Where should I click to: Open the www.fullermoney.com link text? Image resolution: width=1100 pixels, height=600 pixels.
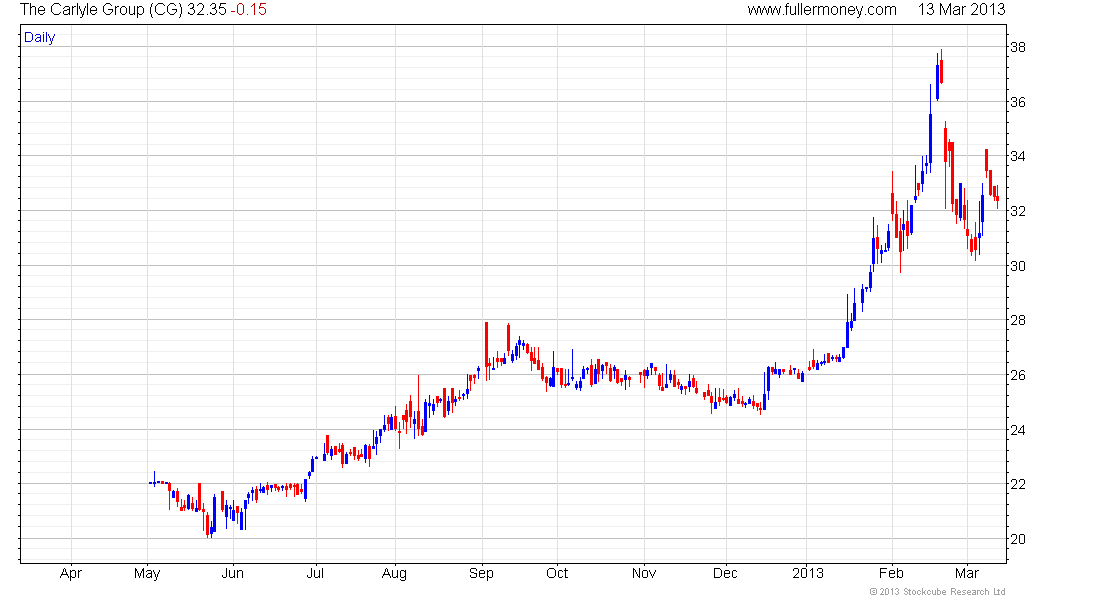[822, 10]
